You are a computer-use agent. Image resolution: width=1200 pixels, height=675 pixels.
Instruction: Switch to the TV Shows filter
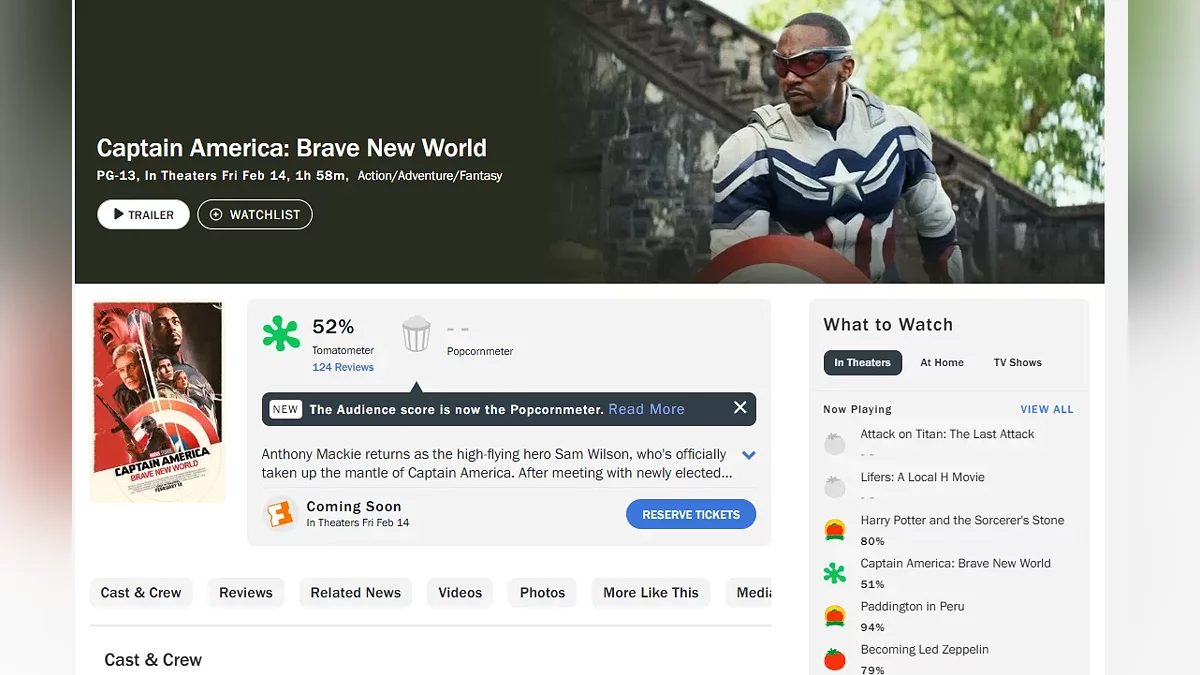(1017, 363)
